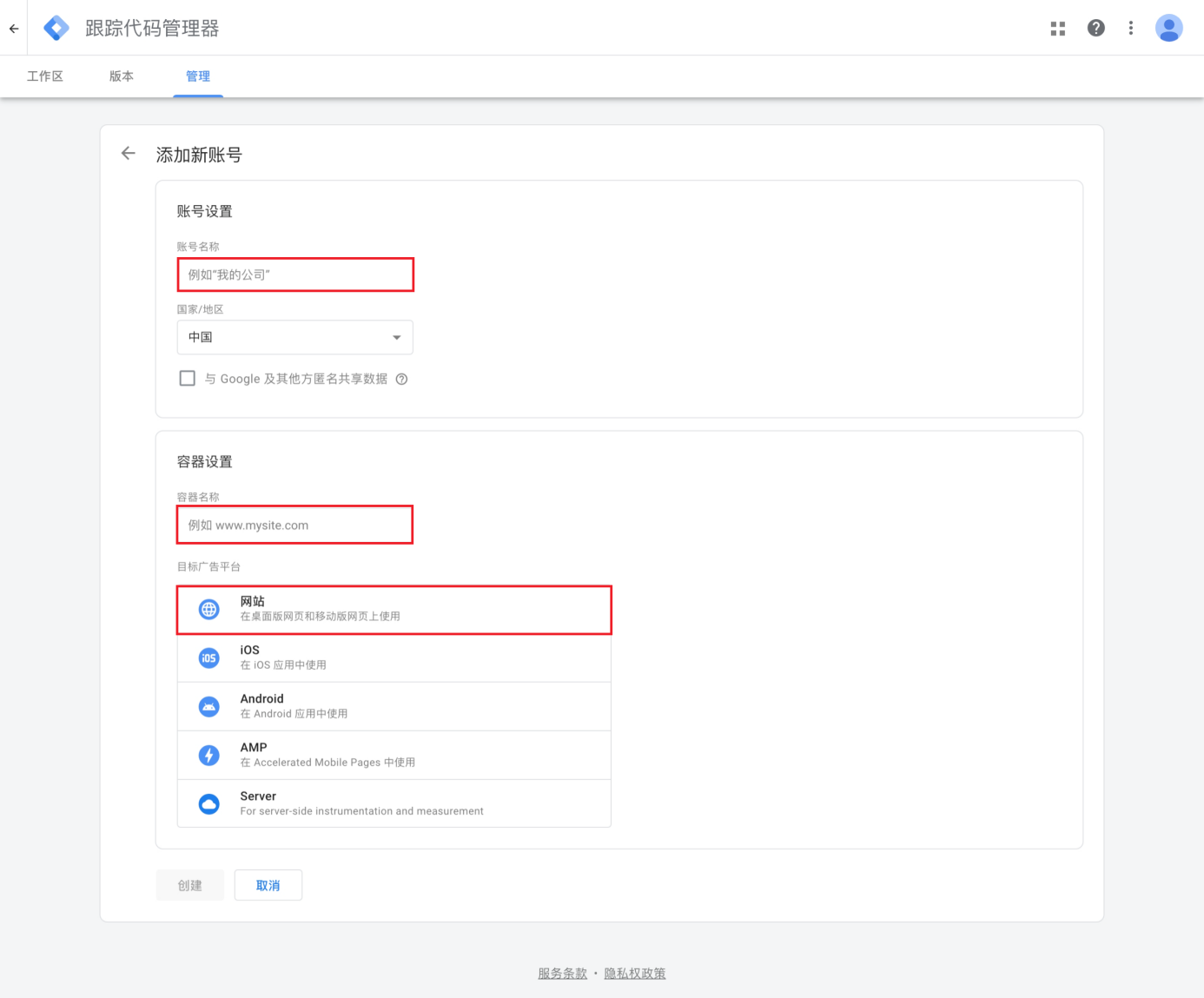The image size is (1204, 998).
Task: Expand the 国家/地区 dropdown showing 中国
Action: (x=294, y=337)
